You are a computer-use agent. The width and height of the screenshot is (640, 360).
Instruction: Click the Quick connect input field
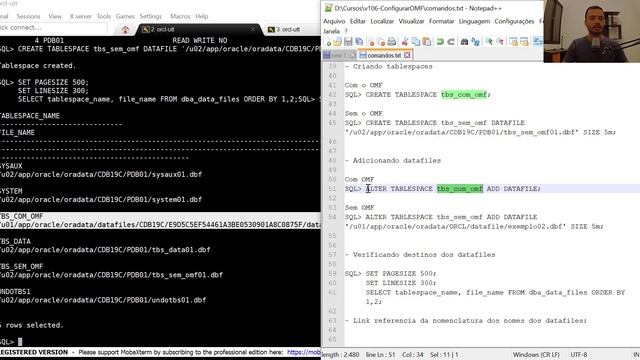pos(53,28)
